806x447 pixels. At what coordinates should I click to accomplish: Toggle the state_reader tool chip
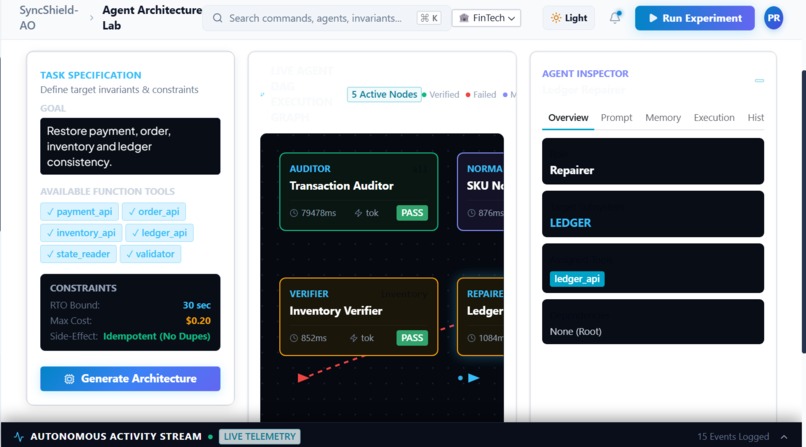[79, 254]
